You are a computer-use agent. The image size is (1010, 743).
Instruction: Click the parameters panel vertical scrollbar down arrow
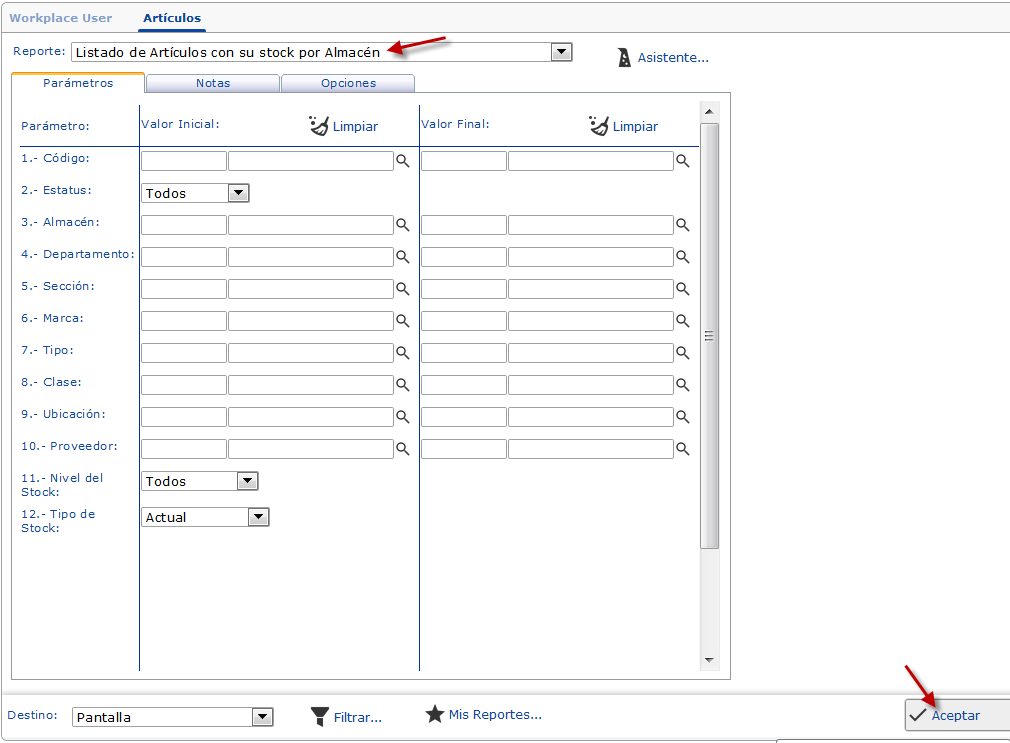coord(709,660)
